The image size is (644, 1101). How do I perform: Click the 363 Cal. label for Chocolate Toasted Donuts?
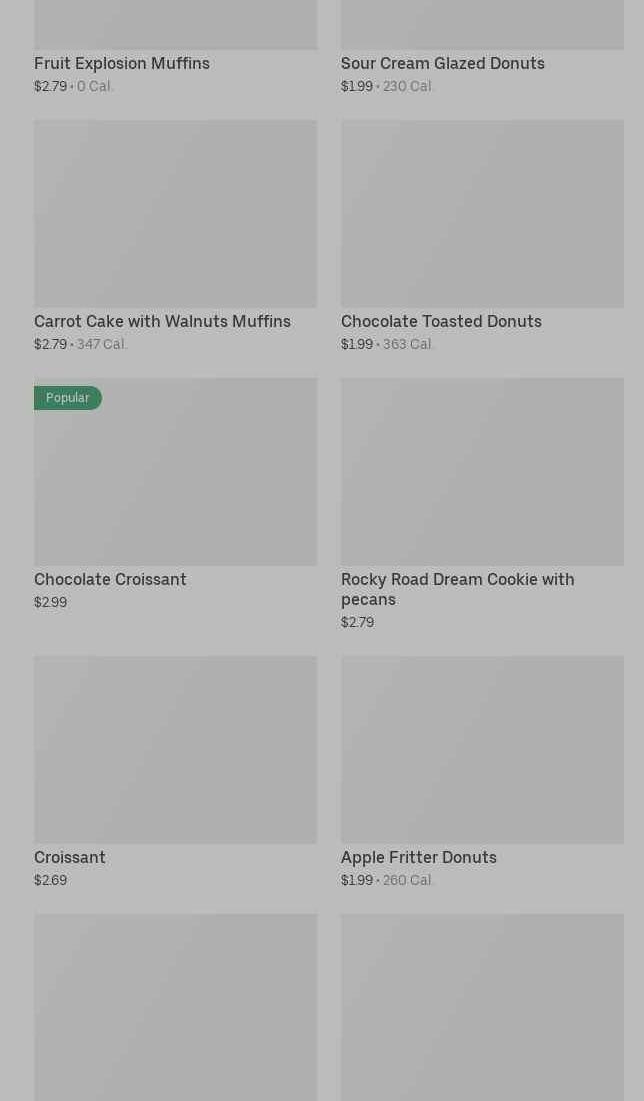(408, 344)
